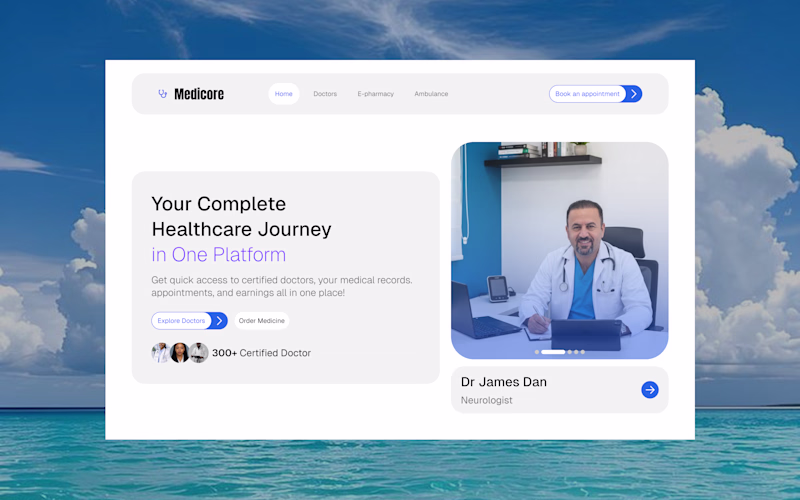Screen dimensions: 800x500
Task: Open the E-pharmacy nav link
Action: 376,94
